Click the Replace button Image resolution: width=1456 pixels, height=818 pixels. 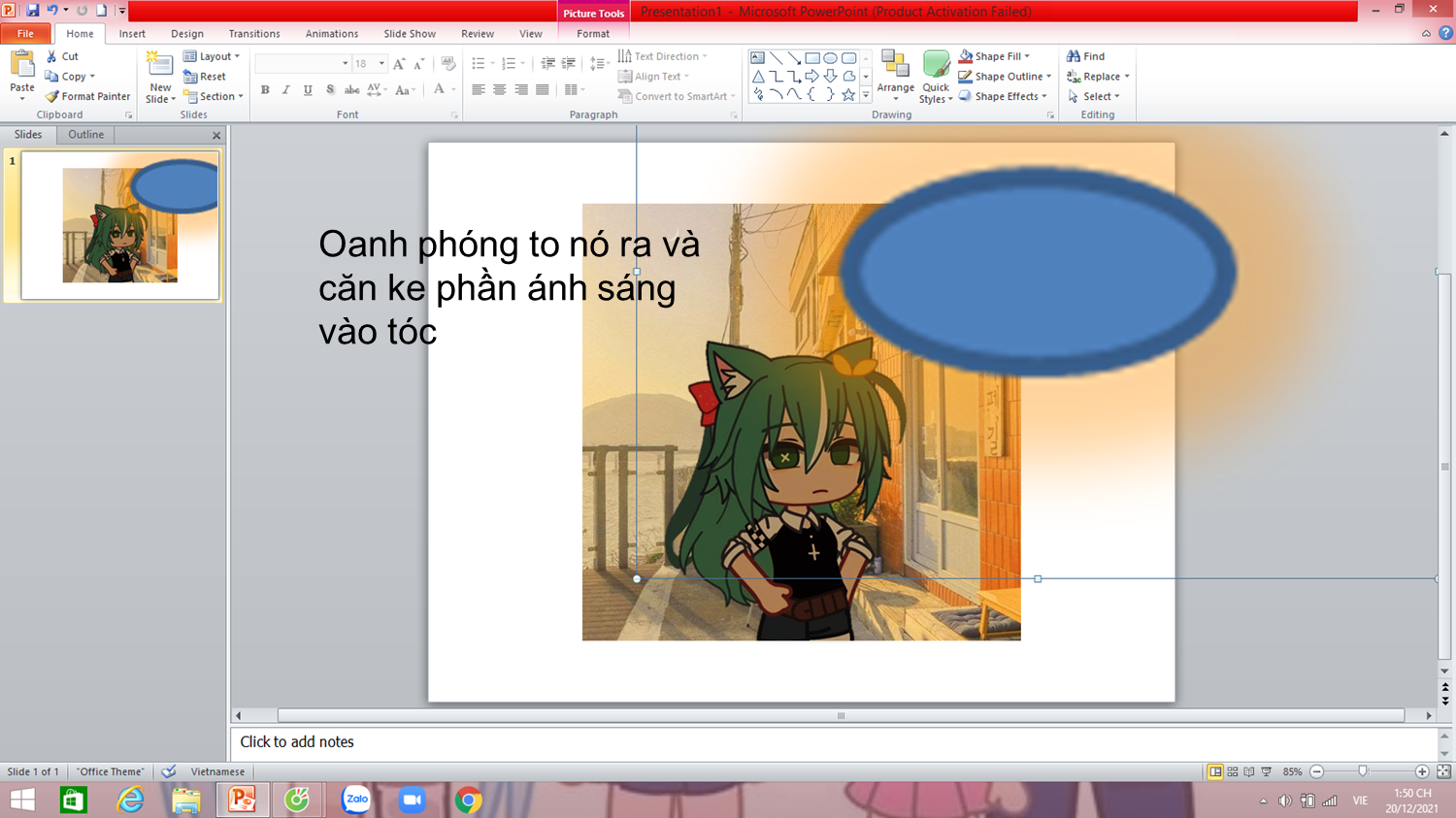click(1098, 77)
